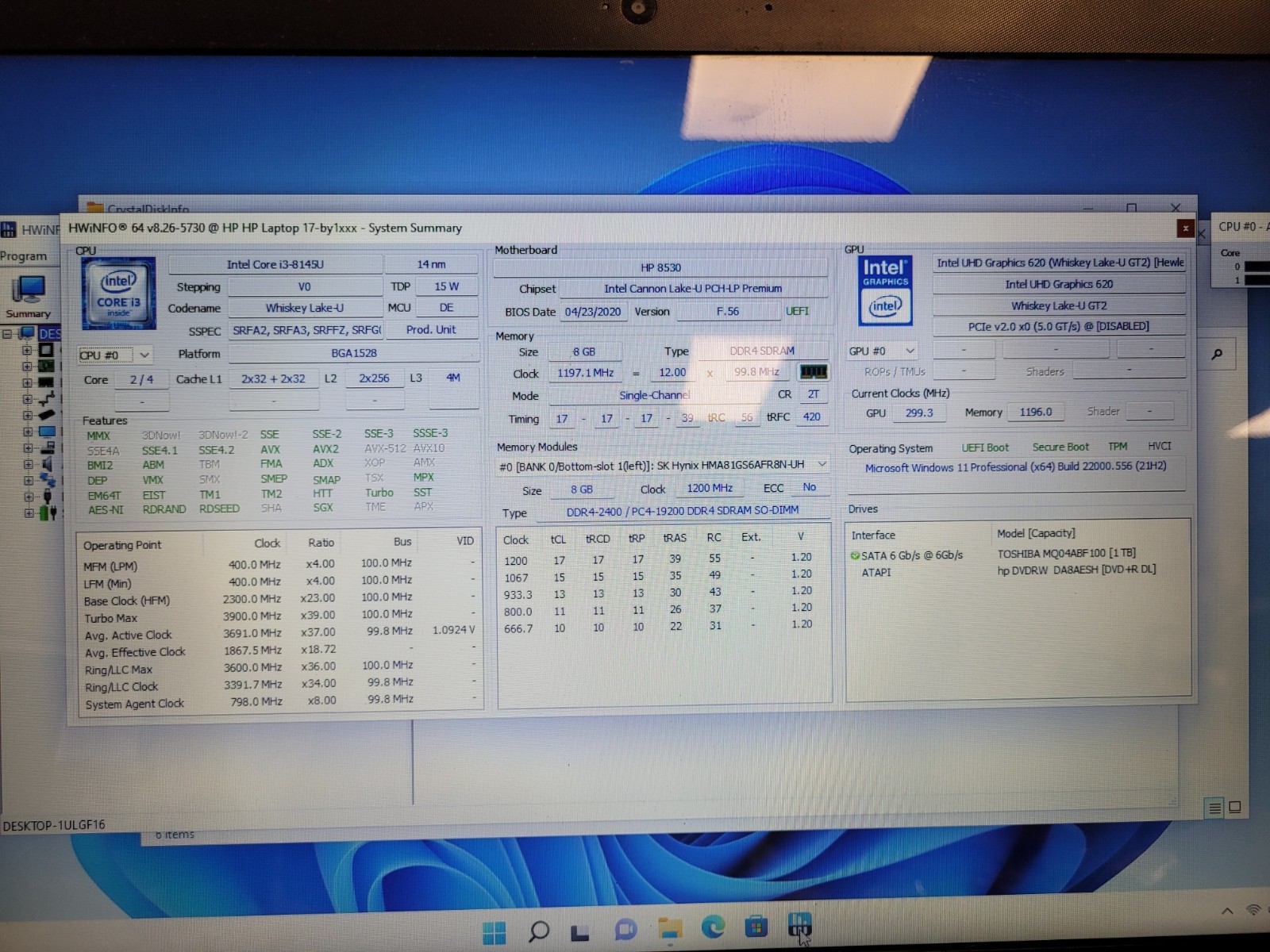
Task: Click the 1197.1 MHz memory clock value
Action: (x=585, y=373)
